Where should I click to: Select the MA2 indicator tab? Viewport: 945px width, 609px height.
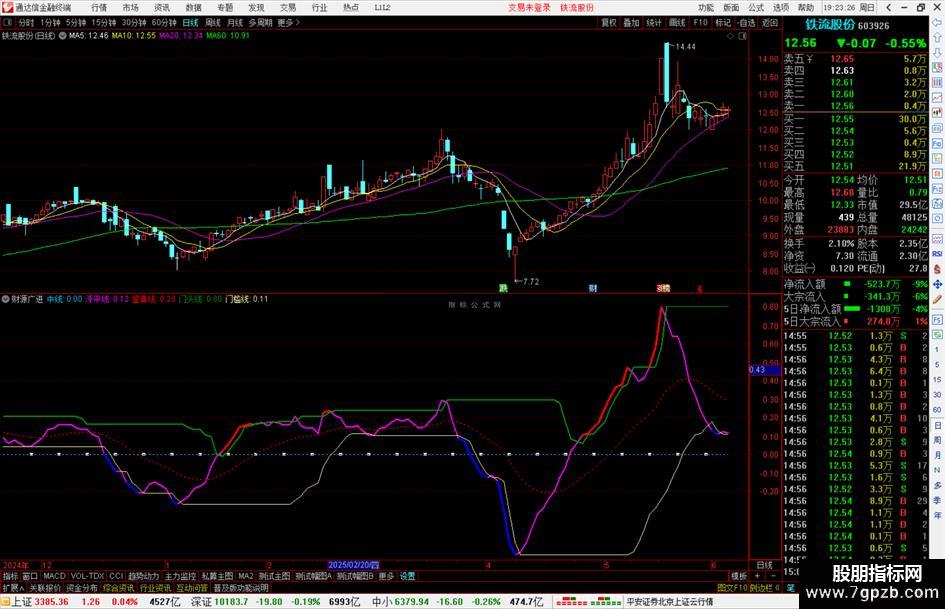tap(245, 576)
